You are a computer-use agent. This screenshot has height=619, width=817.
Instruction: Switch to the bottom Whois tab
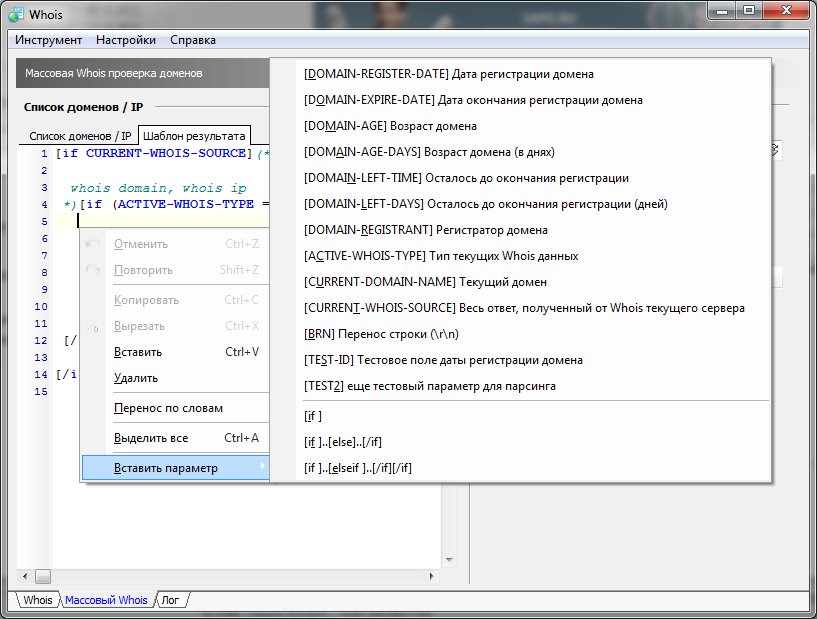pyautogui.click(x=38, y=600)
